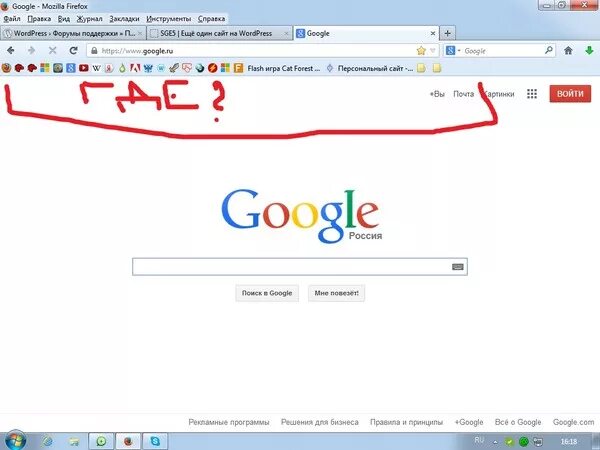Open Правила и принципы footer link

[406, 422]
